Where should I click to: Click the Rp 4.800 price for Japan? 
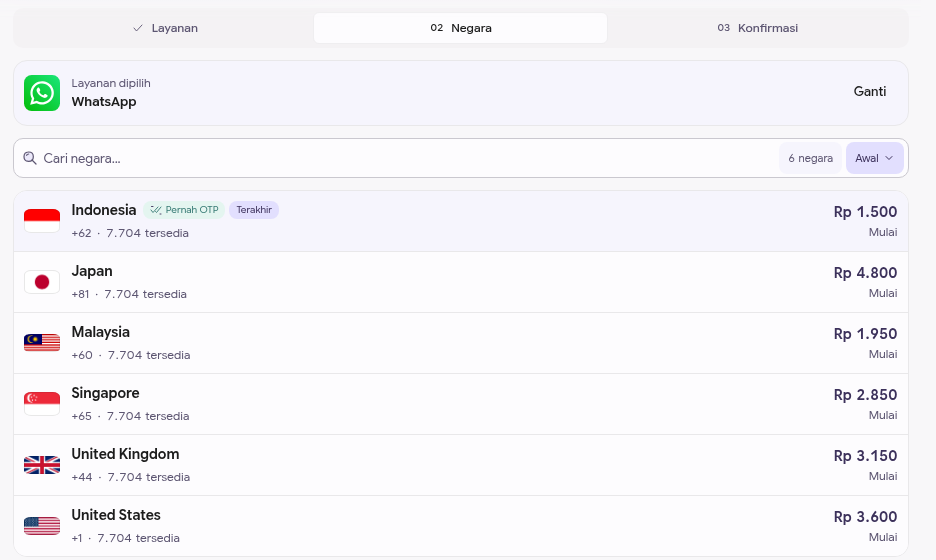pos(865,273)
